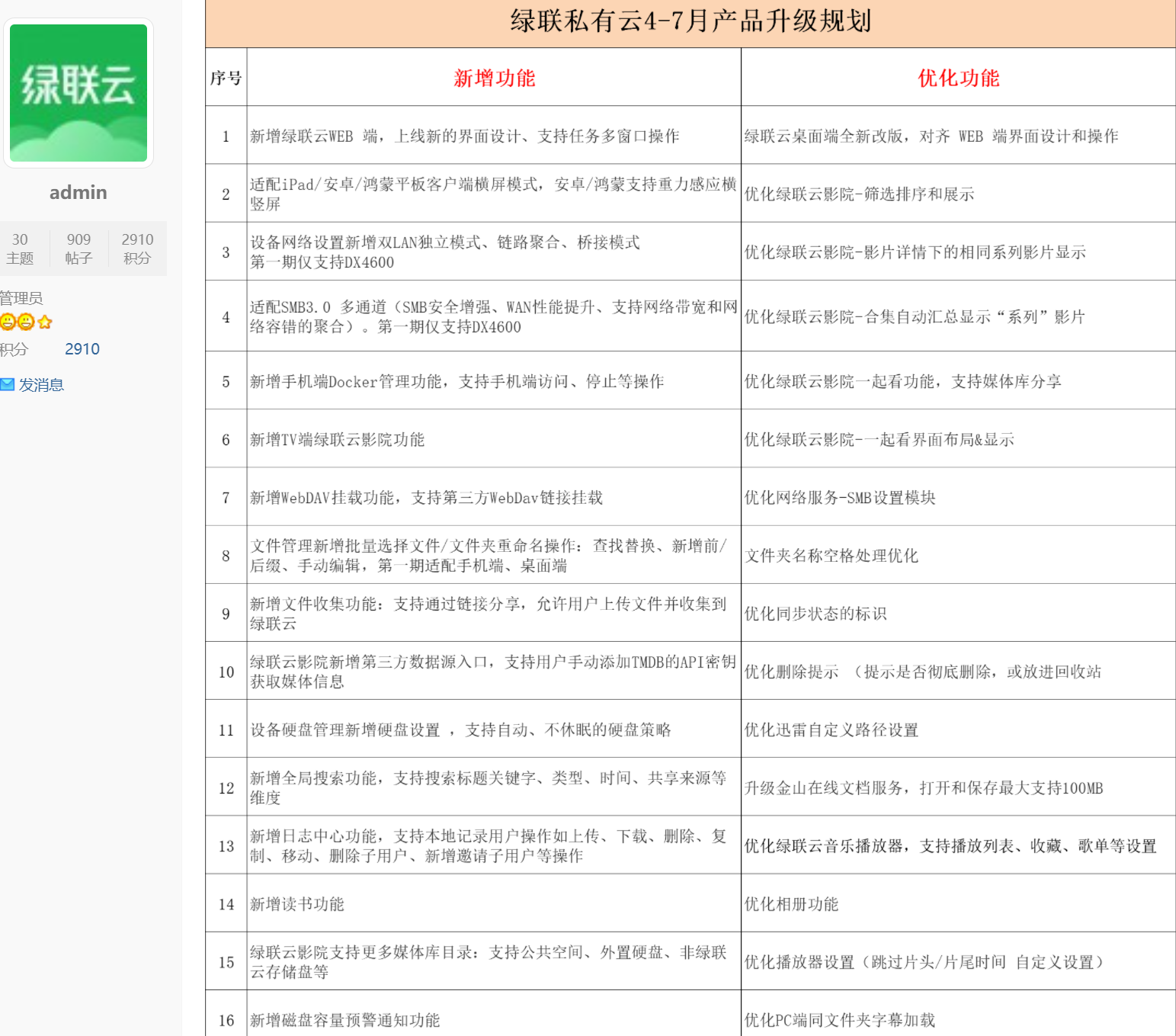Select cell 一起看界面布局&显示
Viewport: 1176px width, 1036px height.
[958, 439]
